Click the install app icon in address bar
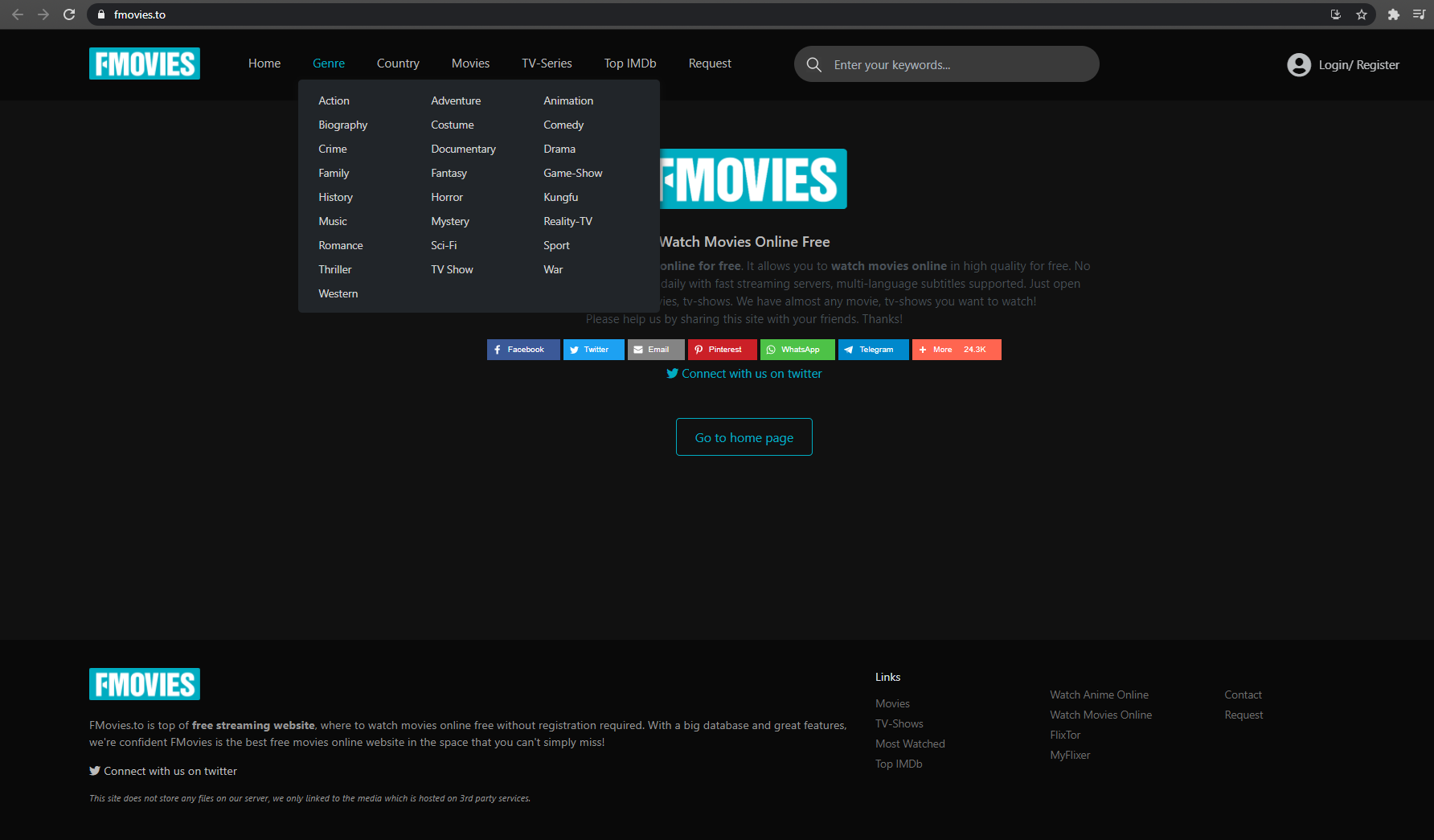 coord(1336,14)
